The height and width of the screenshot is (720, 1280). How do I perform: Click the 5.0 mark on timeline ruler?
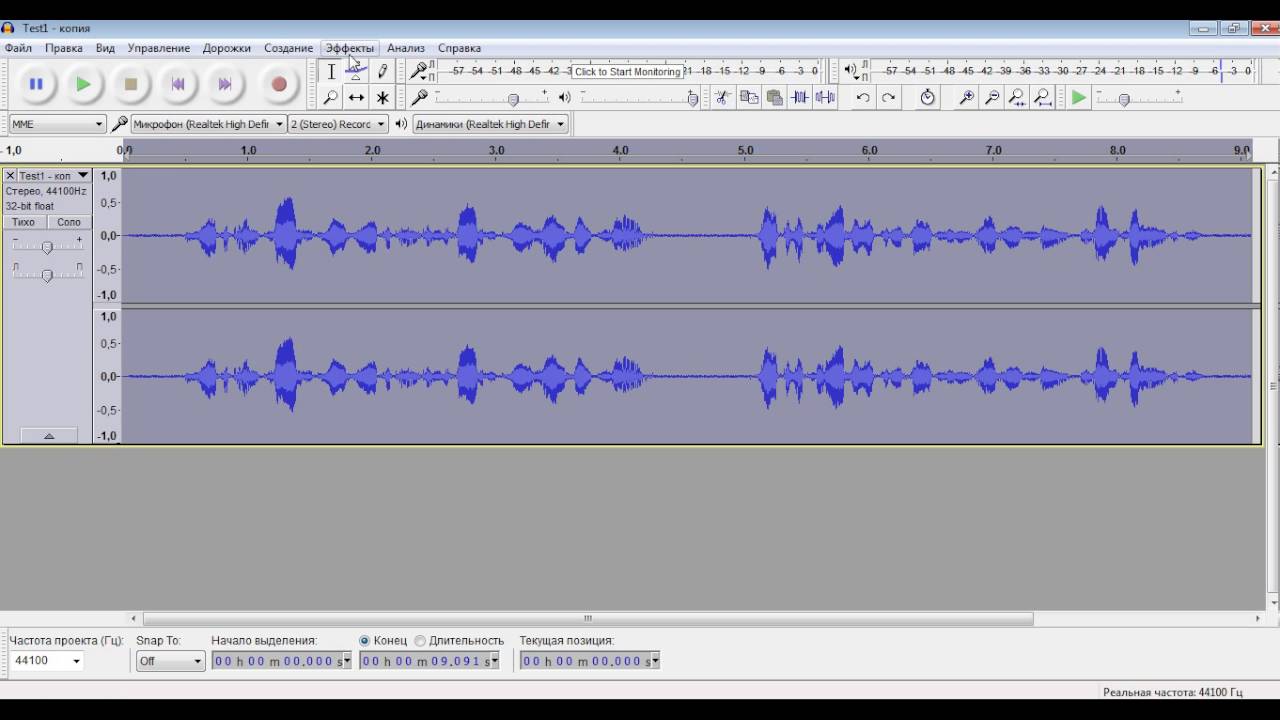(745, 150)
